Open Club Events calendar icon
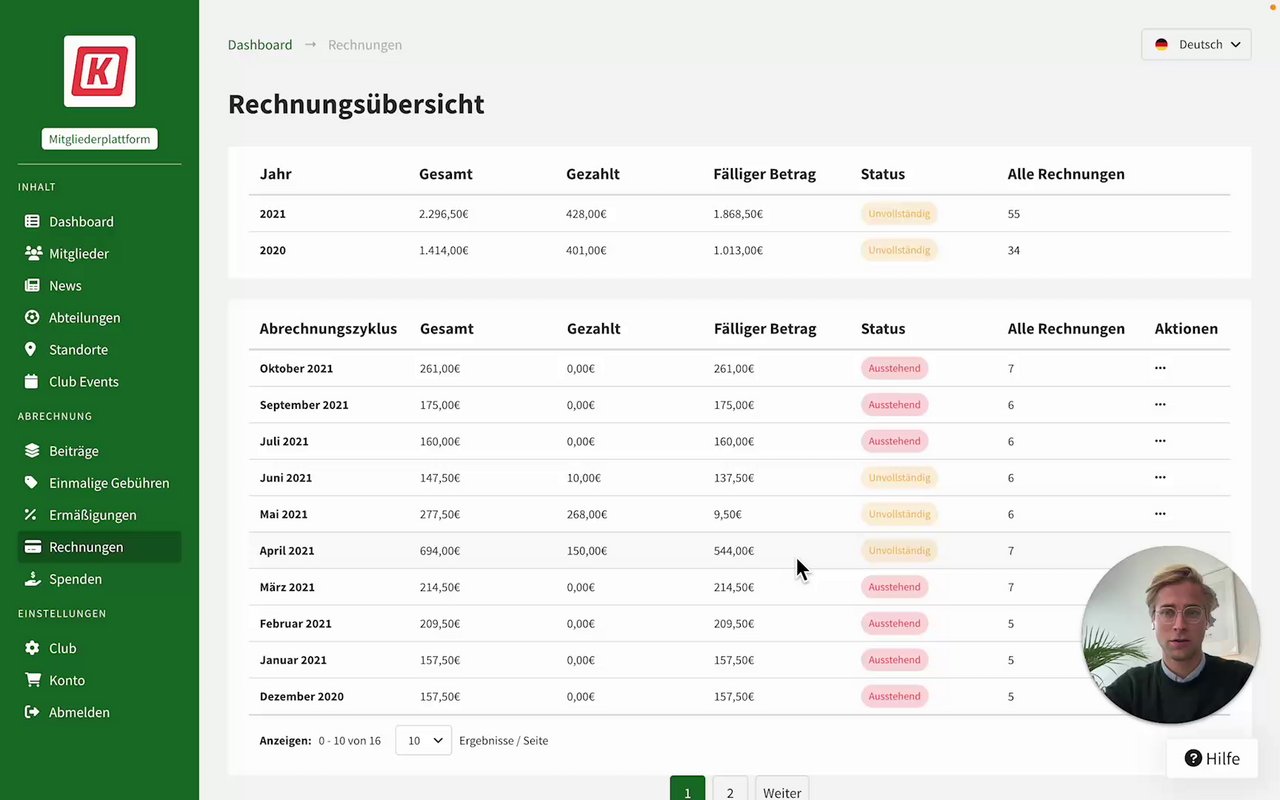This screenshot has width=1280, height=800. point(32,382)
